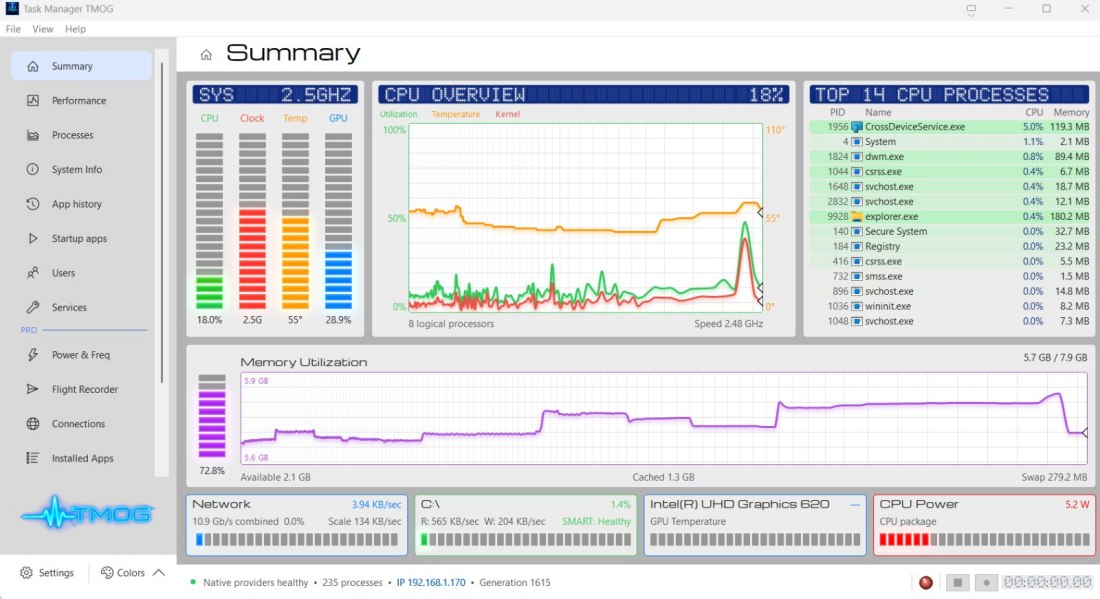1100x599 pixels.
Task: Open System Info in the sidebar
Action: (x=81, y=169)
